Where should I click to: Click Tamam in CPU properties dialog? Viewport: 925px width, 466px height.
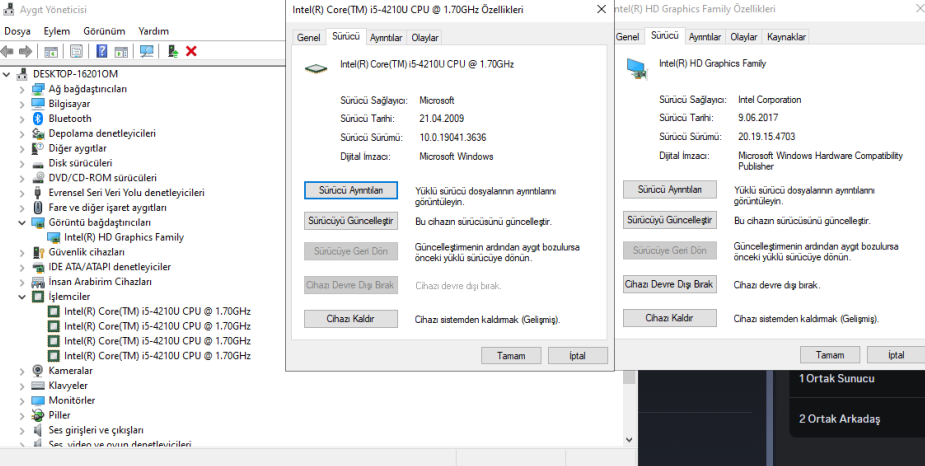click(x=511, y=356)
